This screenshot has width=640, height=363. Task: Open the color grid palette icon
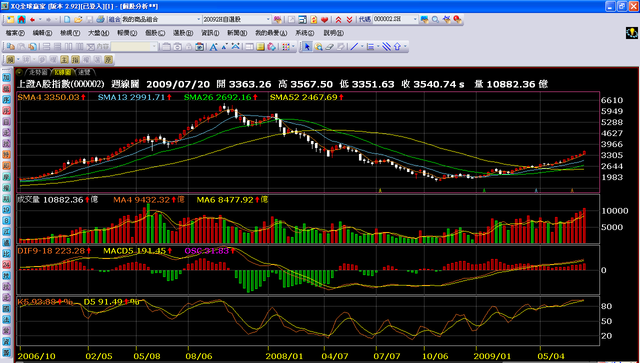click(286, 47)
